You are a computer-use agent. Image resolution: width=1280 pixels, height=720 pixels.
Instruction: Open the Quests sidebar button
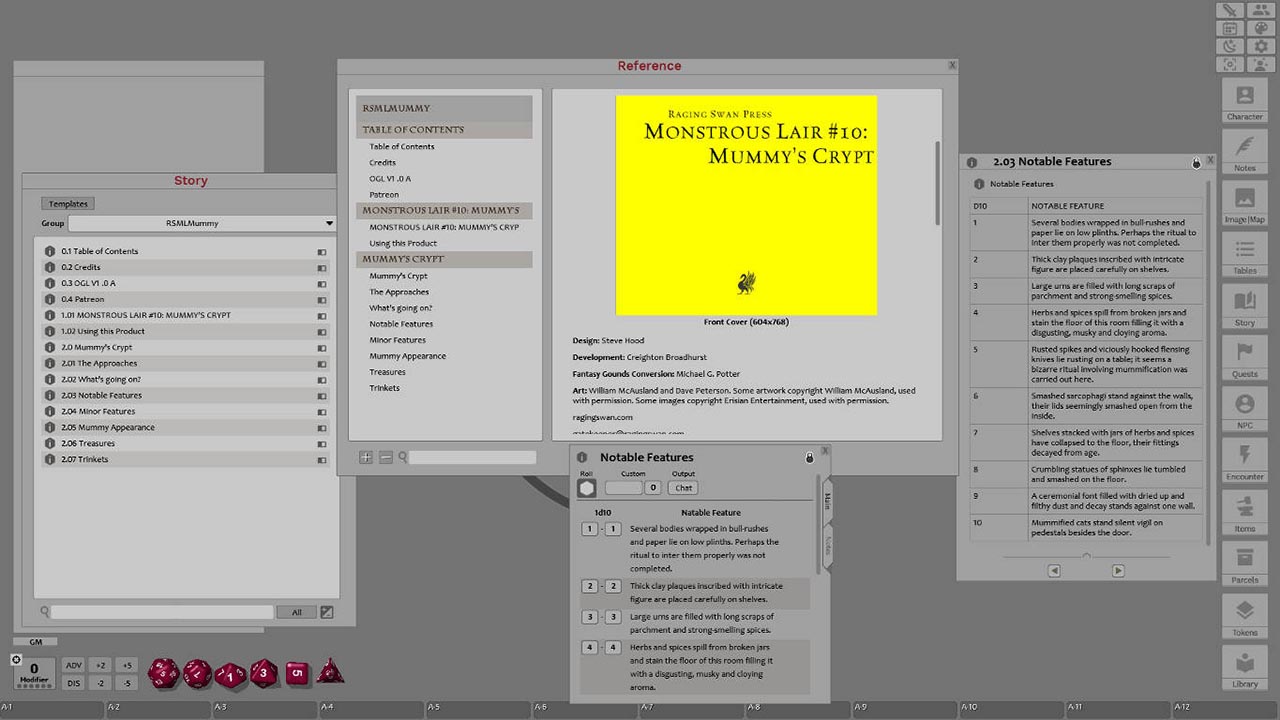1244,360
